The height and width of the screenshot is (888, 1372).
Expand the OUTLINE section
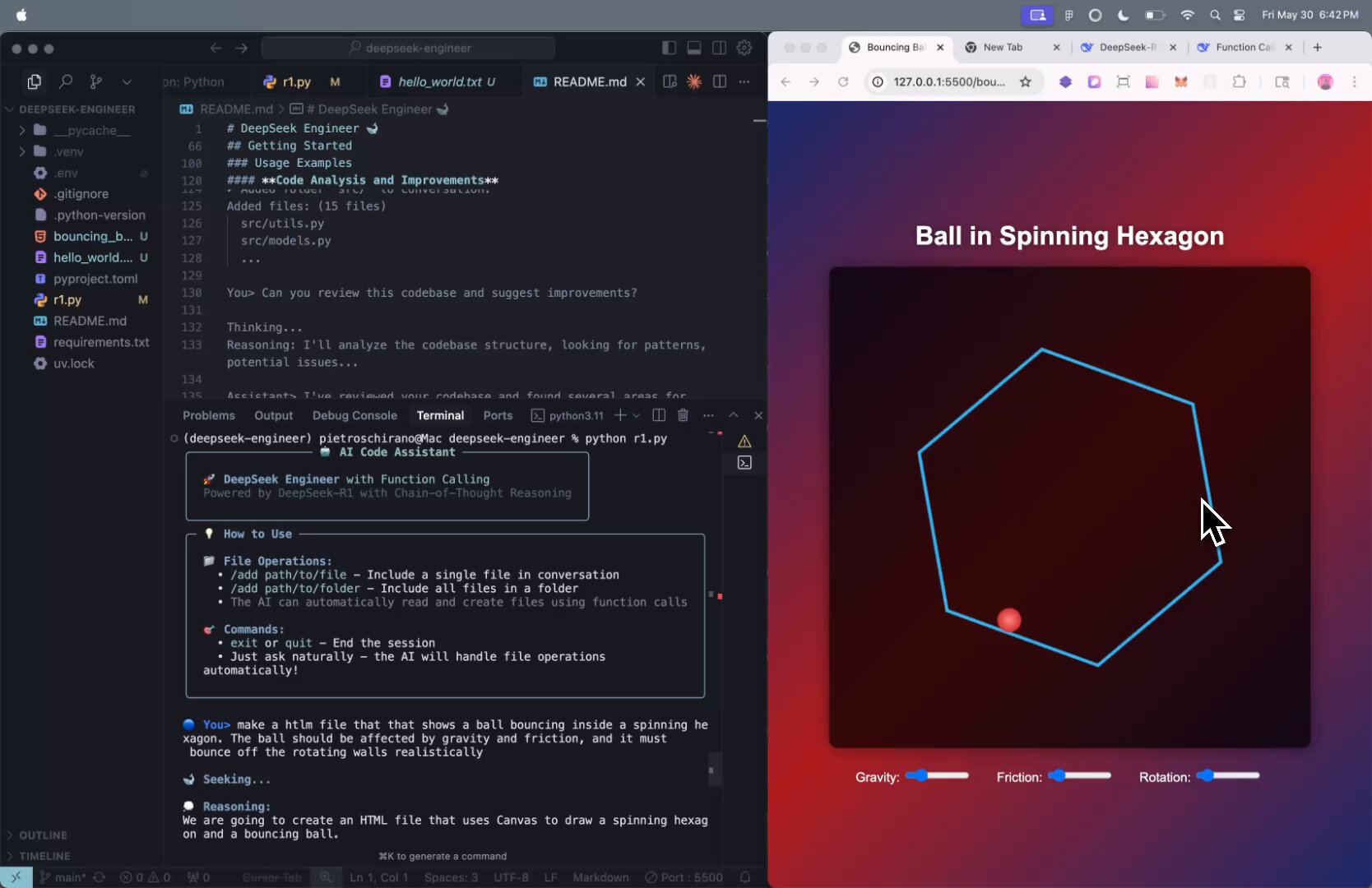[x=43, y=835]
